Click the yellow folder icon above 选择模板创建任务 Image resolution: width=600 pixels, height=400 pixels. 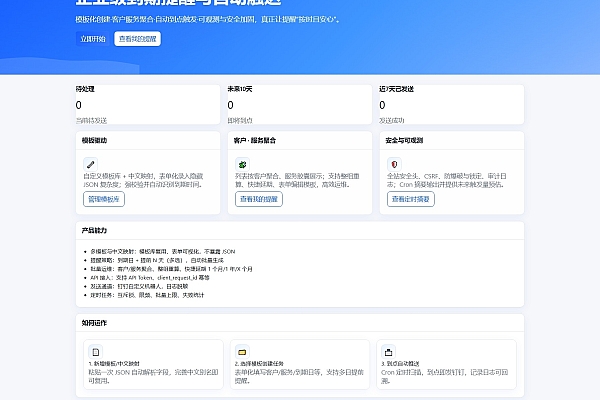241,352
